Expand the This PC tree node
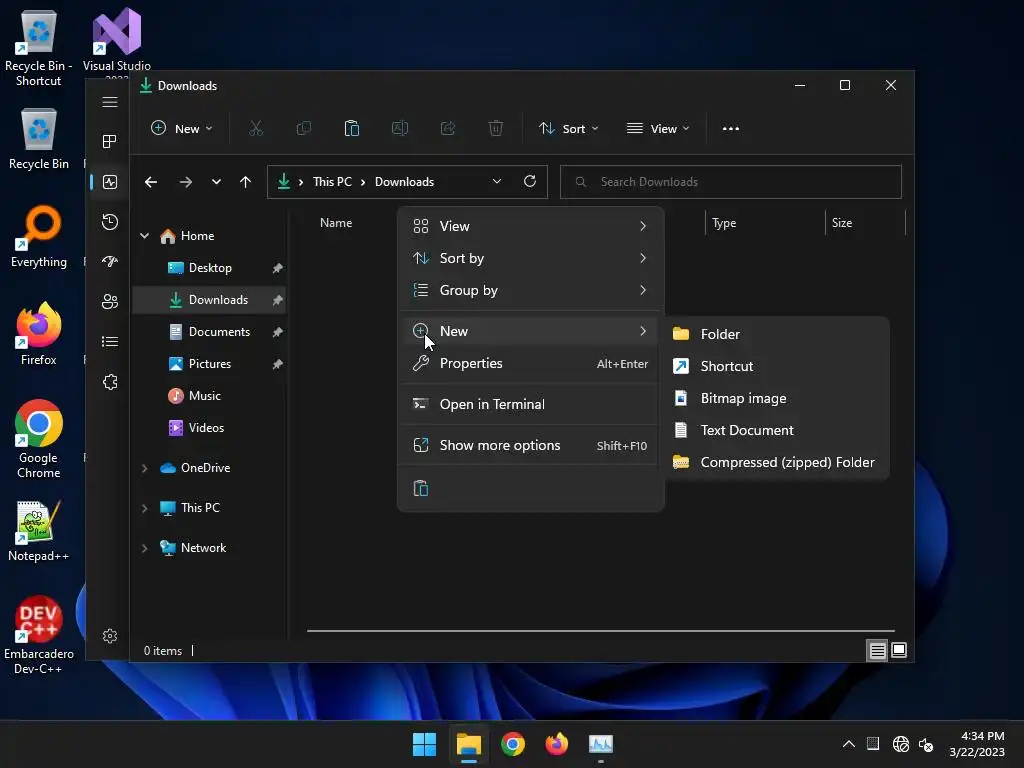Screen dimensions: 1024x768 point(144,508)
